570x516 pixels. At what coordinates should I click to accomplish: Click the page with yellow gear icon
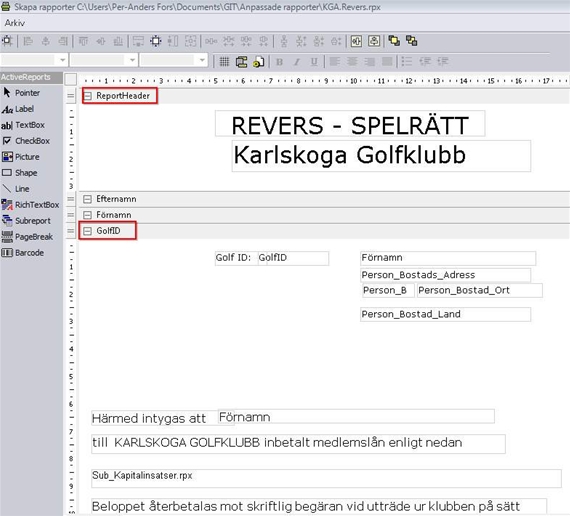click(259, 62)
